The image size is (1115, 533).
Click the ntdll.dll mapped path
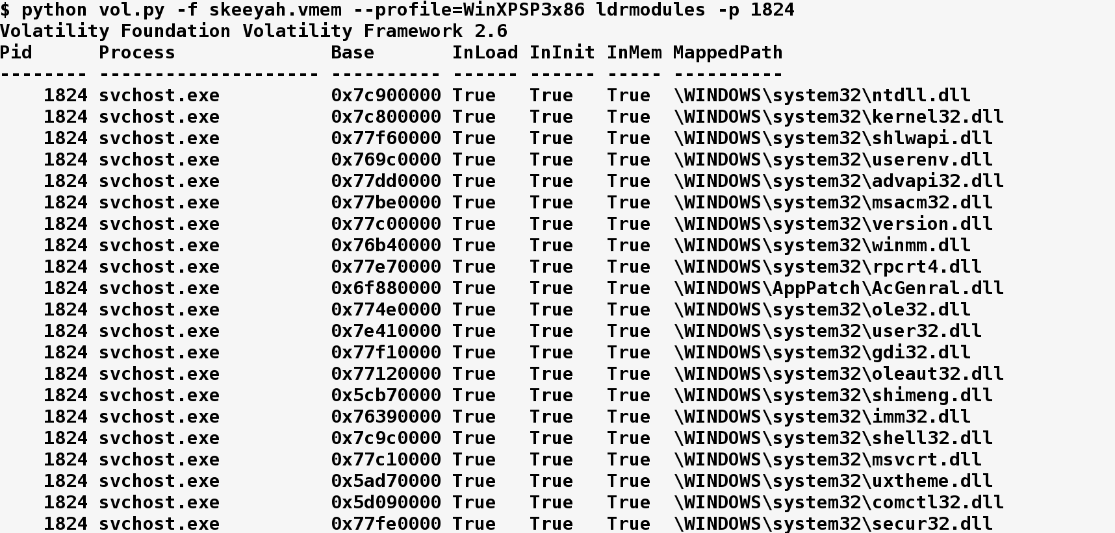[x=822, y=95]
